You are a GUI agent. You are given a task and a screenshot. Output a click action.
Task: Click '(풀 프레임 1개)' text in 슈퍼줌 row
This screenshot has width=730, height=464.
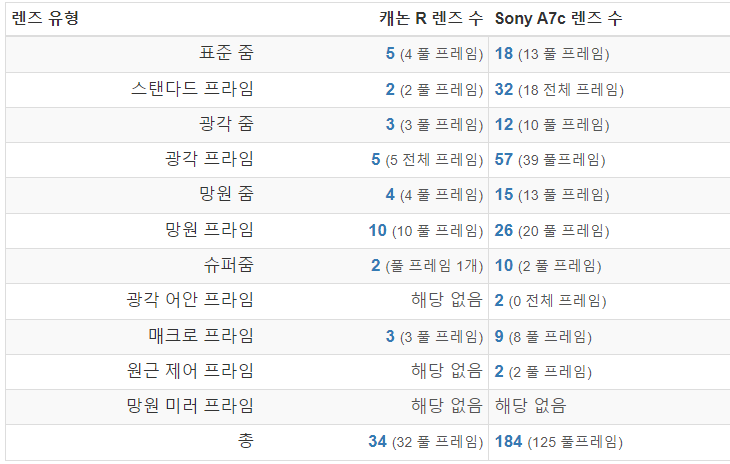click(434, 266)
